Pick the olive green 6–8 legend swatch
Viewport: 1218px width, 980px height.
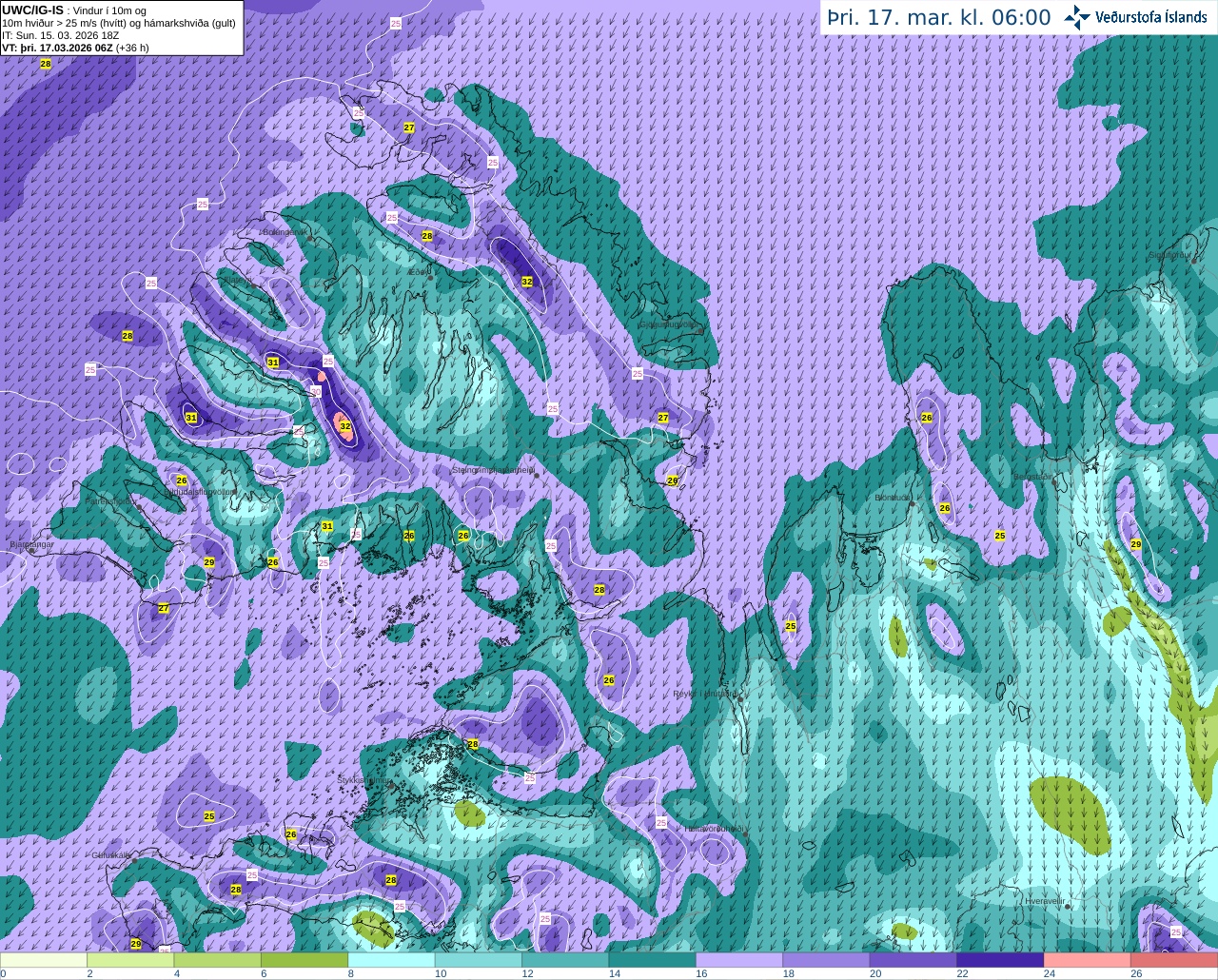(x=304, y=960)
